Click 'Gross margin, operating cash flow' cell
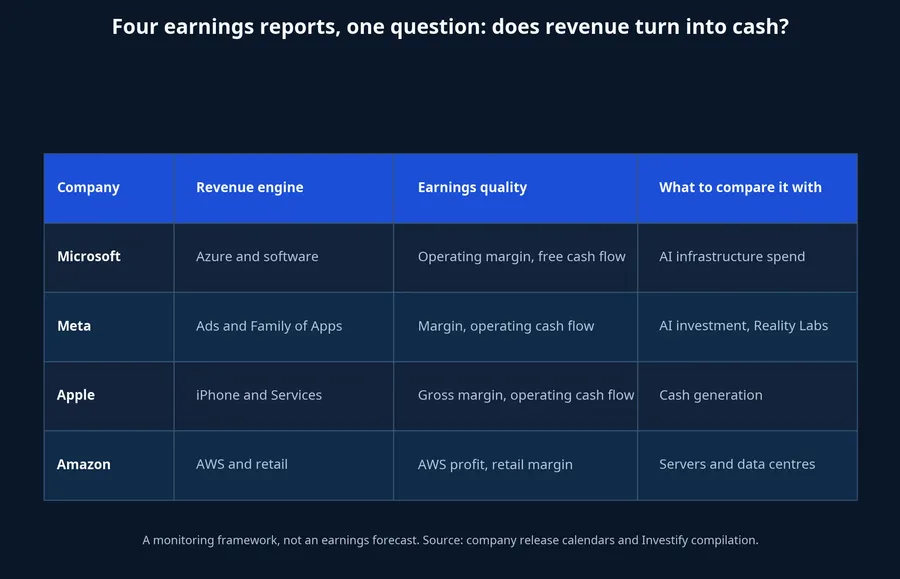This screenshot has height=579, width=900. click(x=515, y=396)
